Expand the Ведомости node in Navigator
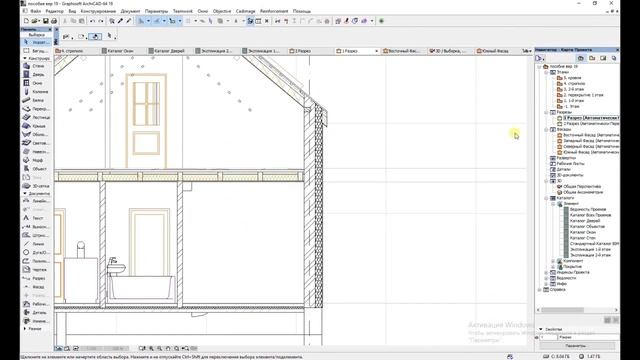This screenshot has width=640, height=360. pos(546,278)
